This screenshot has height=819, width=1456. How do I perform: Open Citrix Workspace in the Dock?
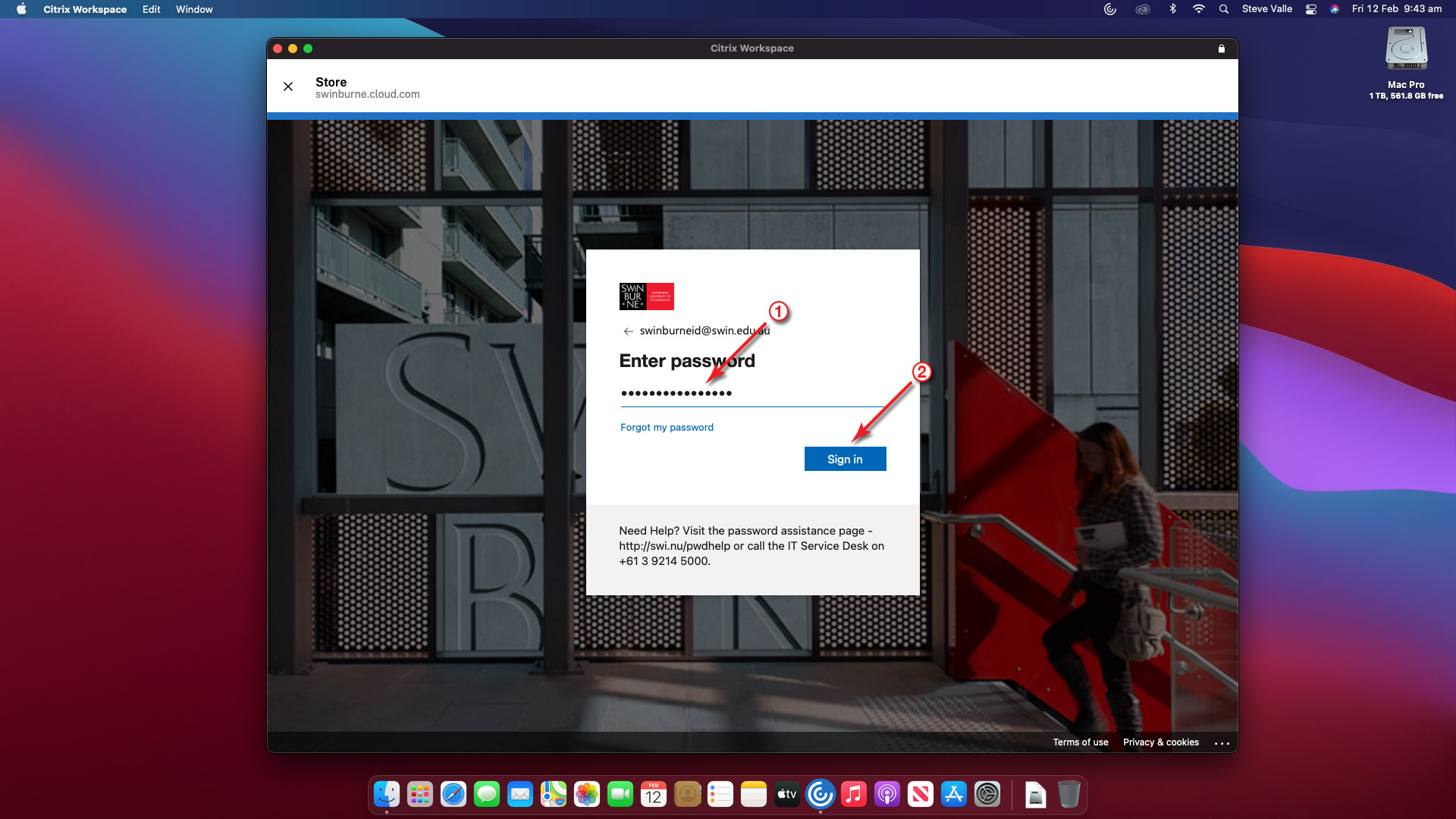(820, 795)
